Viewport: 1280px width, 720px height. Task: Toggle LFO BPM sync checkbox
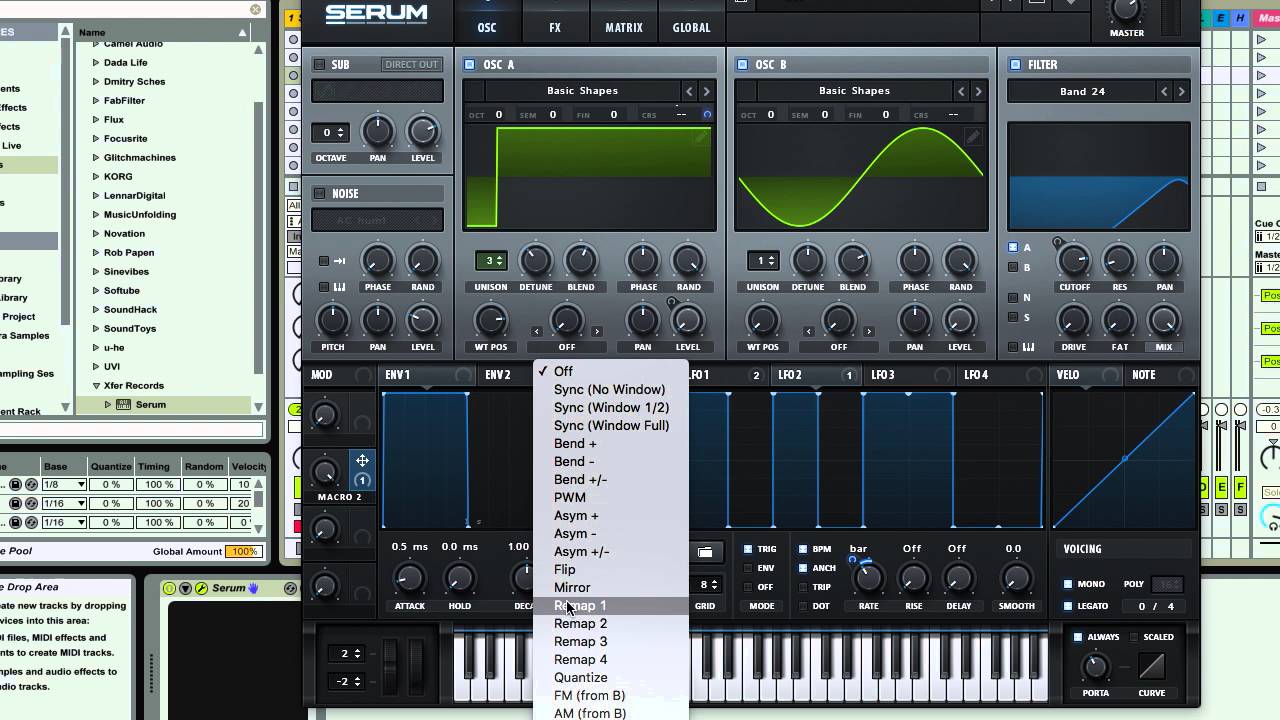point(802,549)
